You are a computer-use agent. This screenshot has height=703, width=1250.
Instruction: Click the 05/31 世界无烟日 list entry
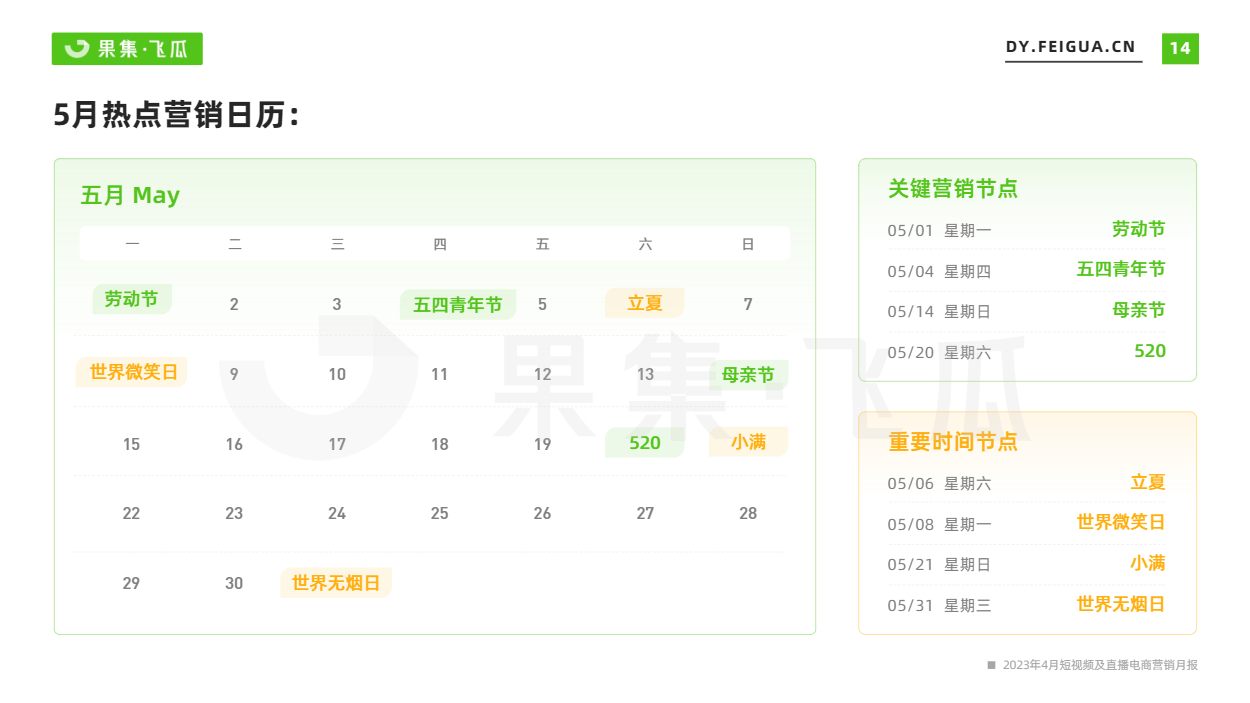[1027, 604]
